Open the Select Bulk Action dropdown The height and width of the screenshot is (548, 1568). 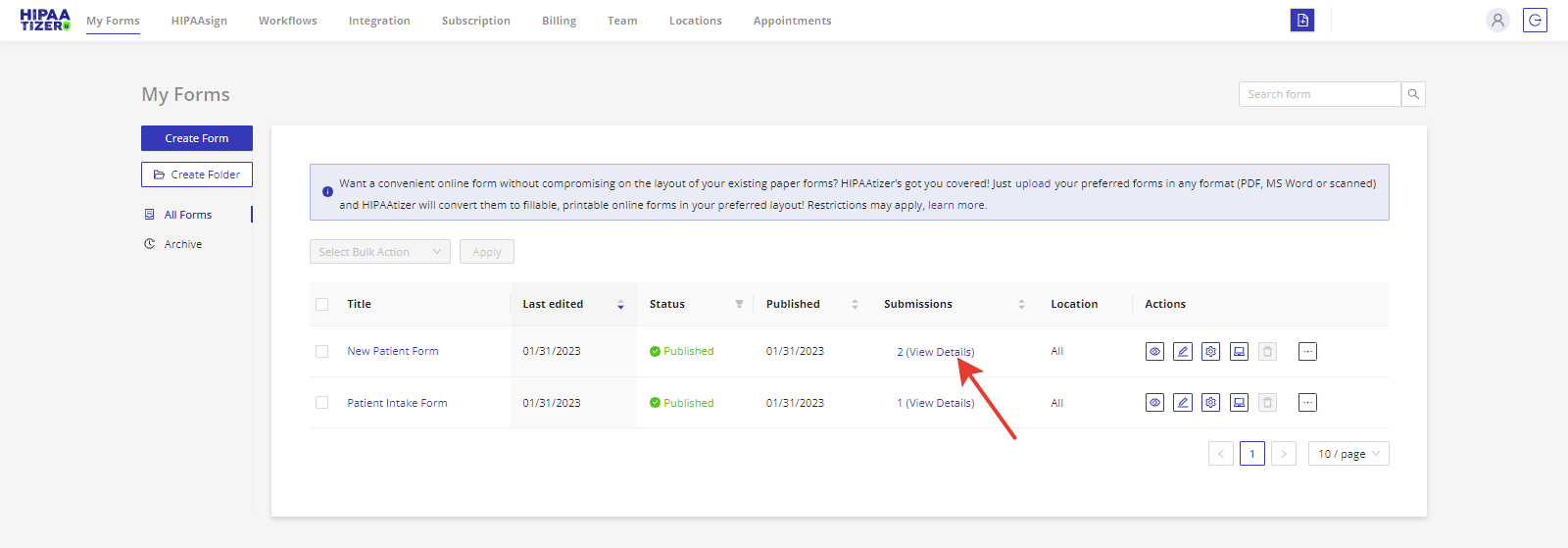tap(379, 252)
